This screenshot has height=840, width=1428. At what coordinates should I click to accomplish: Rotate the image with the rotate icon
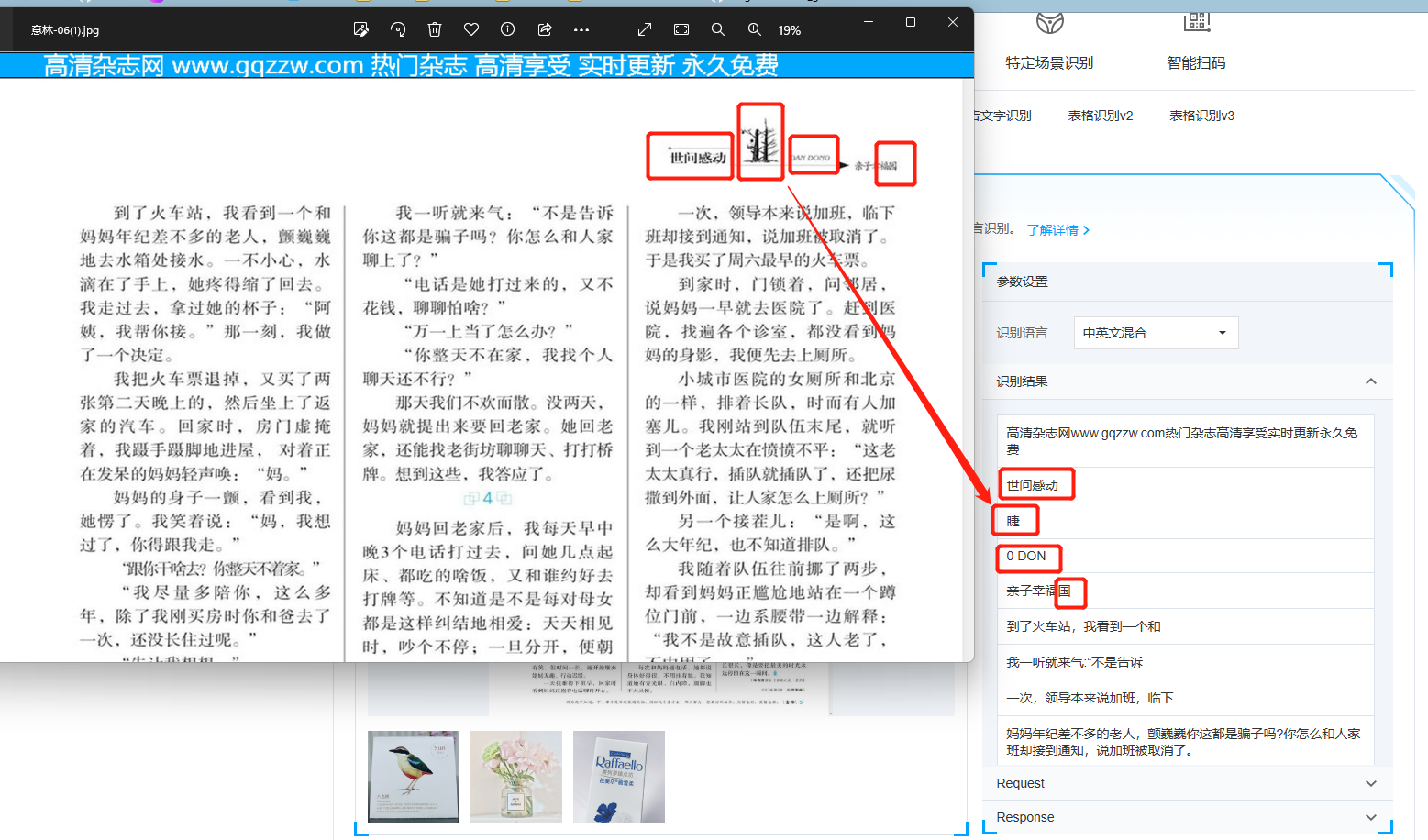click(398, 29)
